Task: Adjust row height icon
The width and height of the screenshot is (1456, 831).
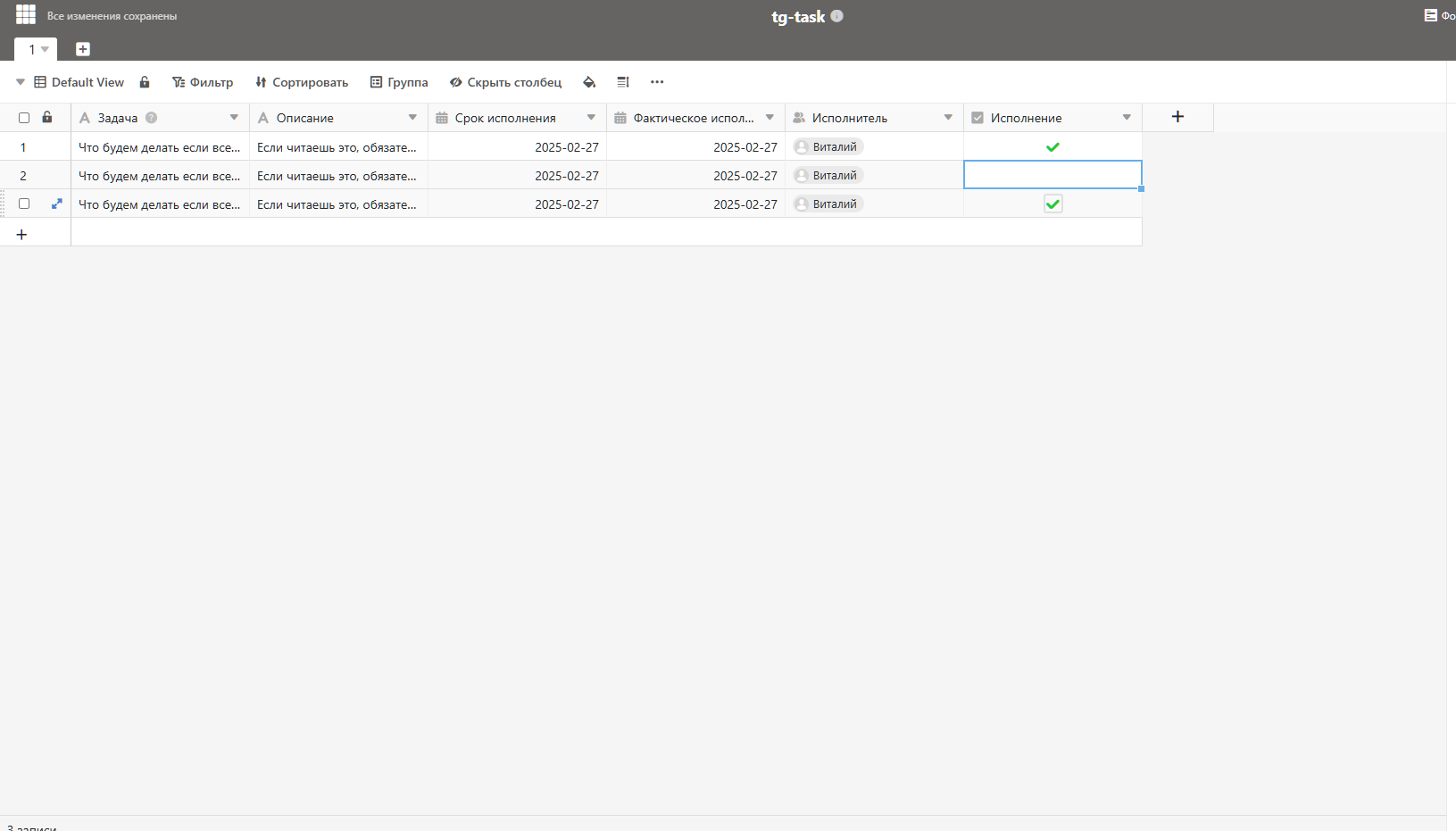Action: [623, 82]
